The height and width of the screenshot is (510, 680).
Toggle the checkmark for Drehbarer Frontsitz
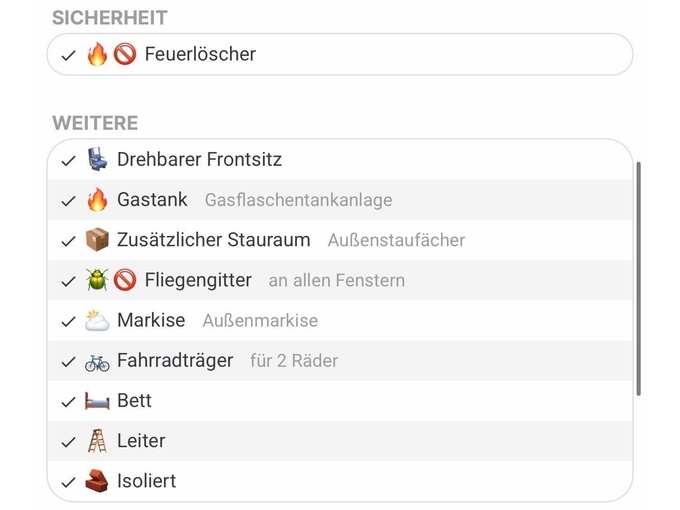click(69, 161)
